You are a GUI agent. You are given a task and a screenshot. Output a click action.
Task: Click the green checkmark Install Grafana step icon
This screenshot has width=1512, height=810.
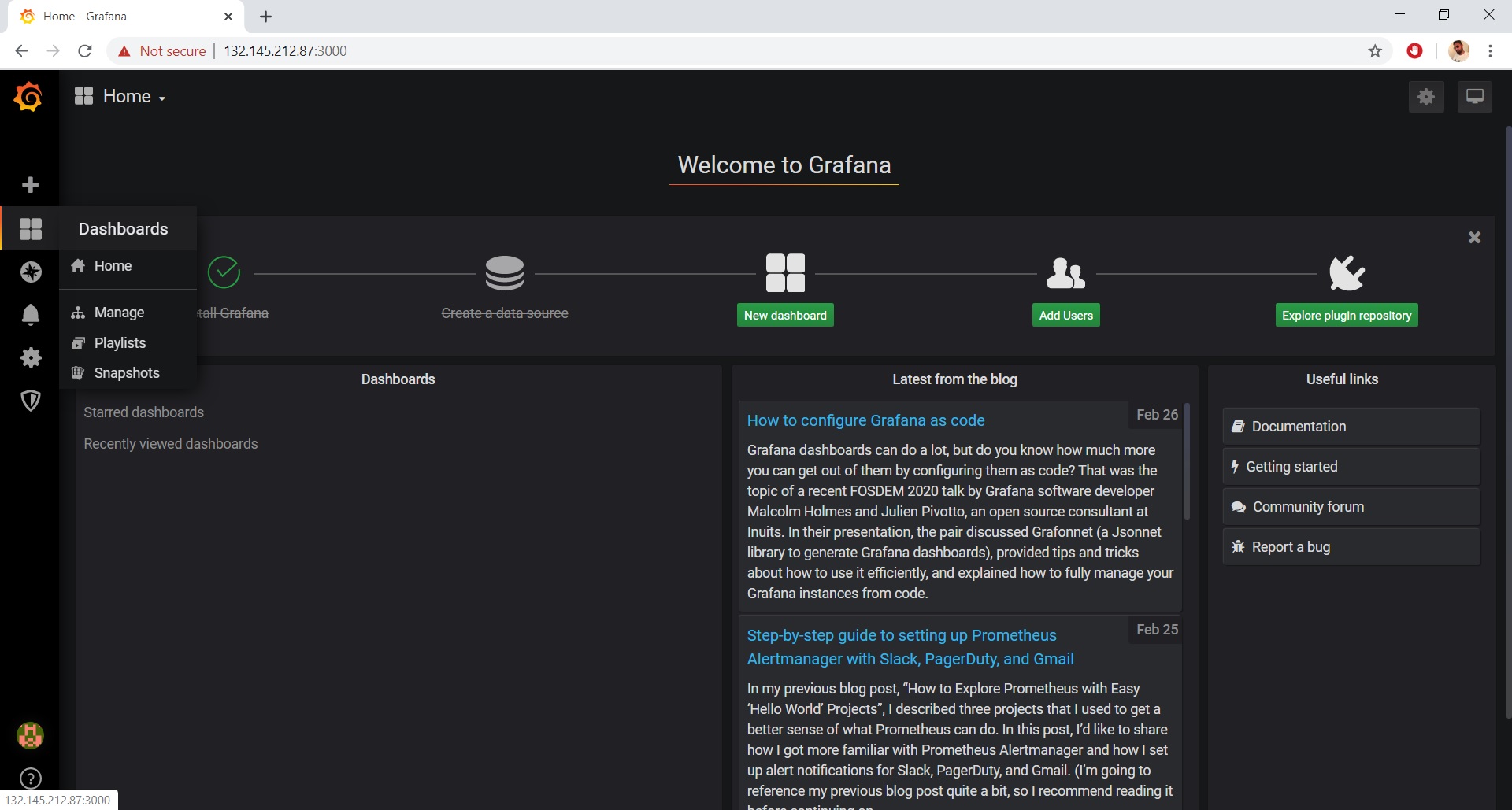[x=224, y=272]
